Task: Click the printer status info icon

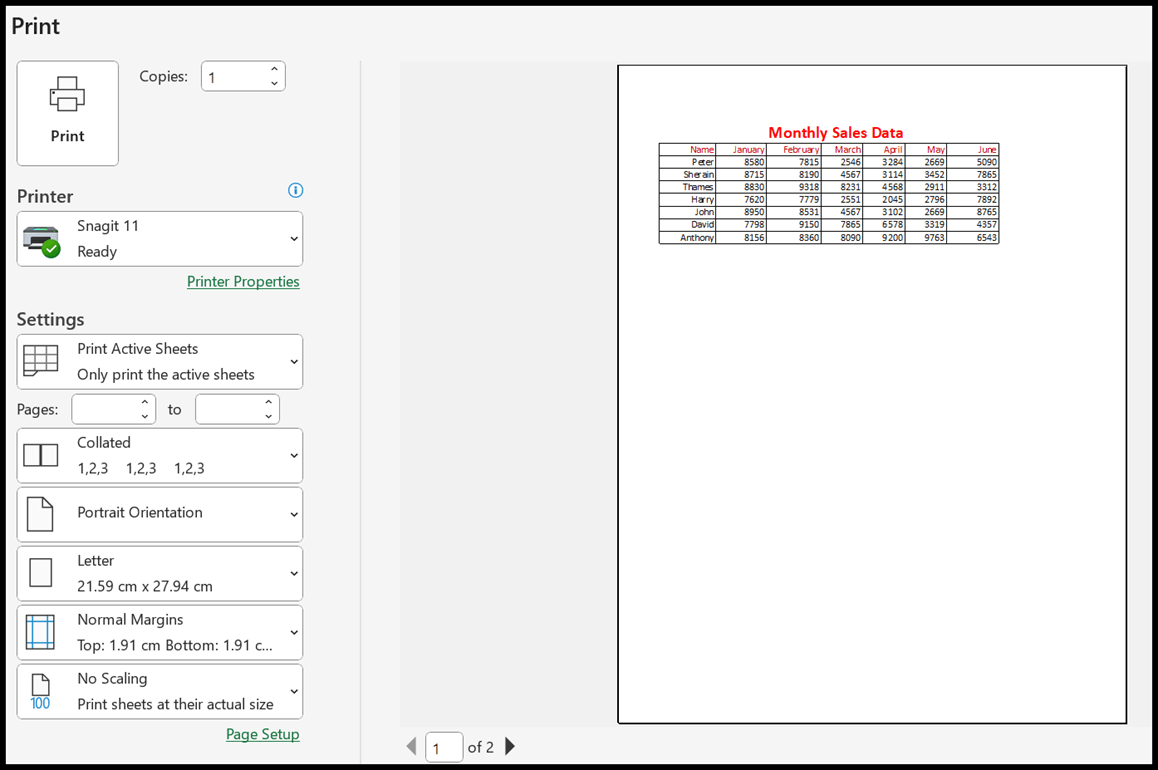Action: [295, 190]
